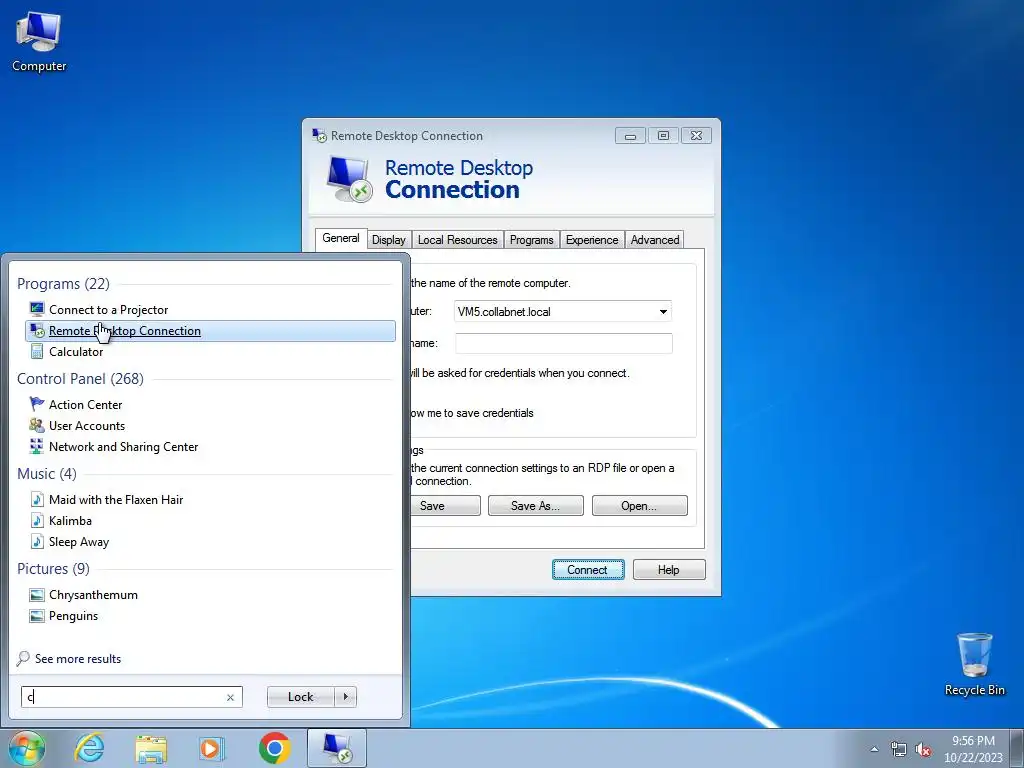Open Connect to a Projector

[108, 310]
